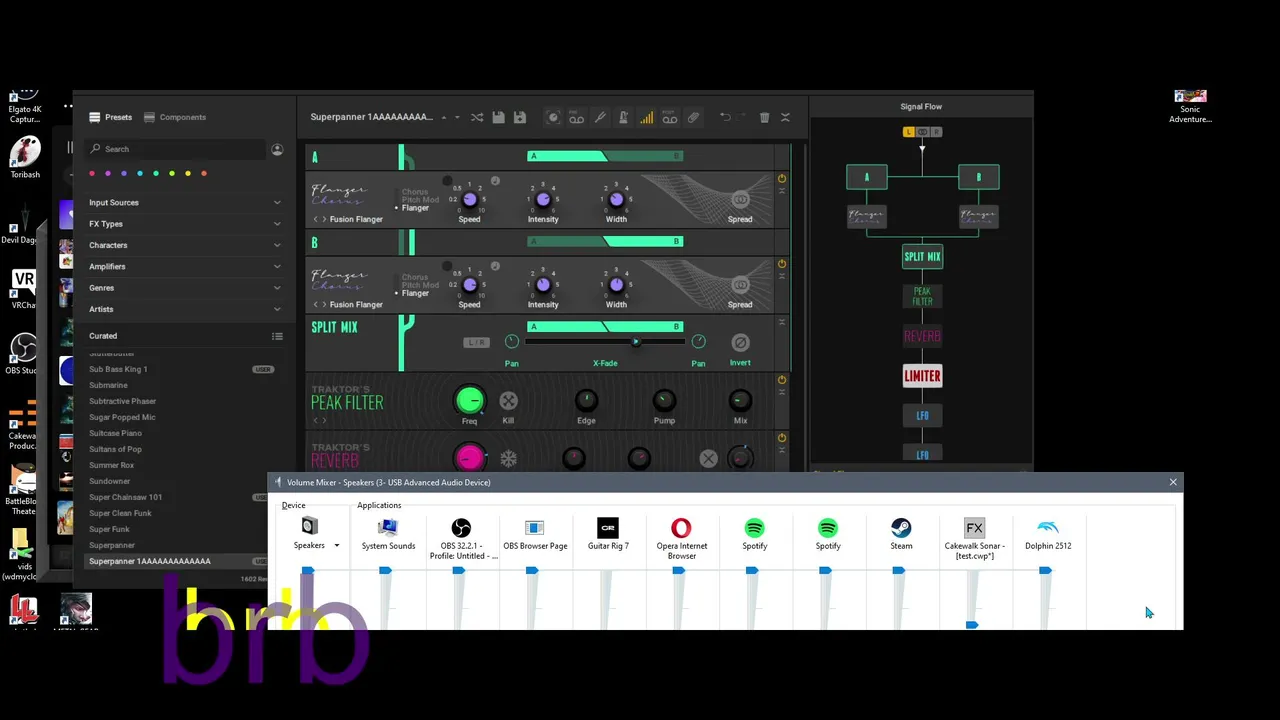This screenshot has height=720, width=1280.
Task: Collapse all rack components icon
Action: (785, 117)
